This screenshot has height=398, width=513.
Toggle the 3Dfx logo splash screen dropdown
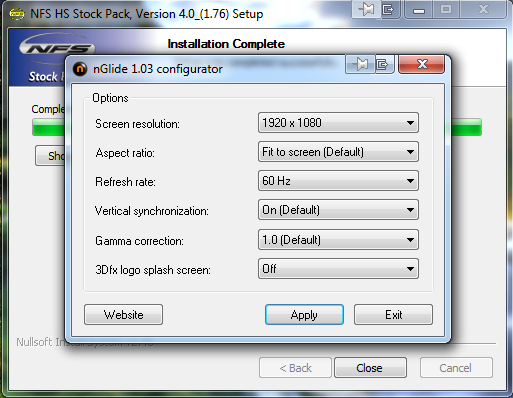(338, 269)
